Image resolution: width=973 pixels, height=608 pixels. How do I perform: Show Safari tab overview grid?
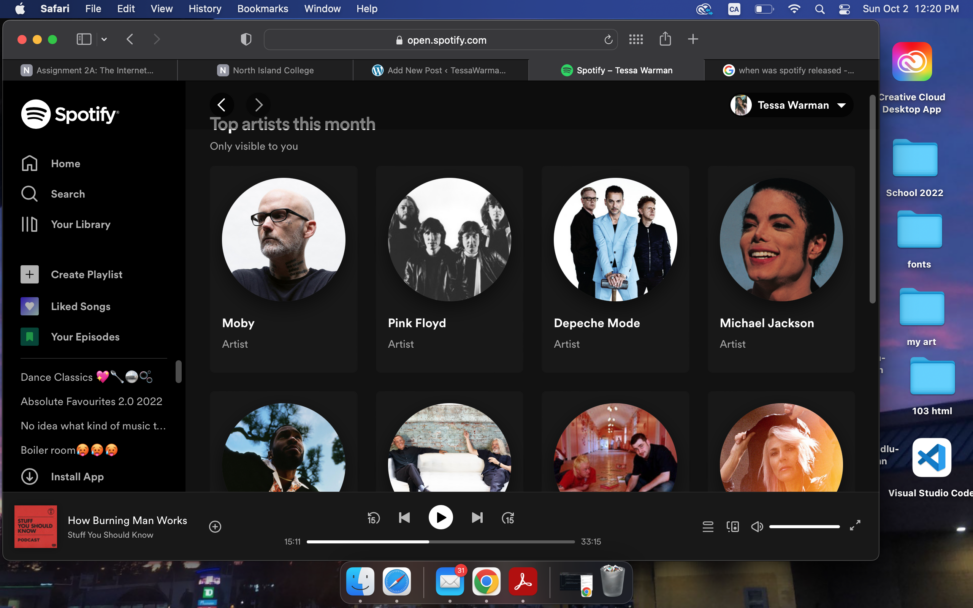coord(636,39)
